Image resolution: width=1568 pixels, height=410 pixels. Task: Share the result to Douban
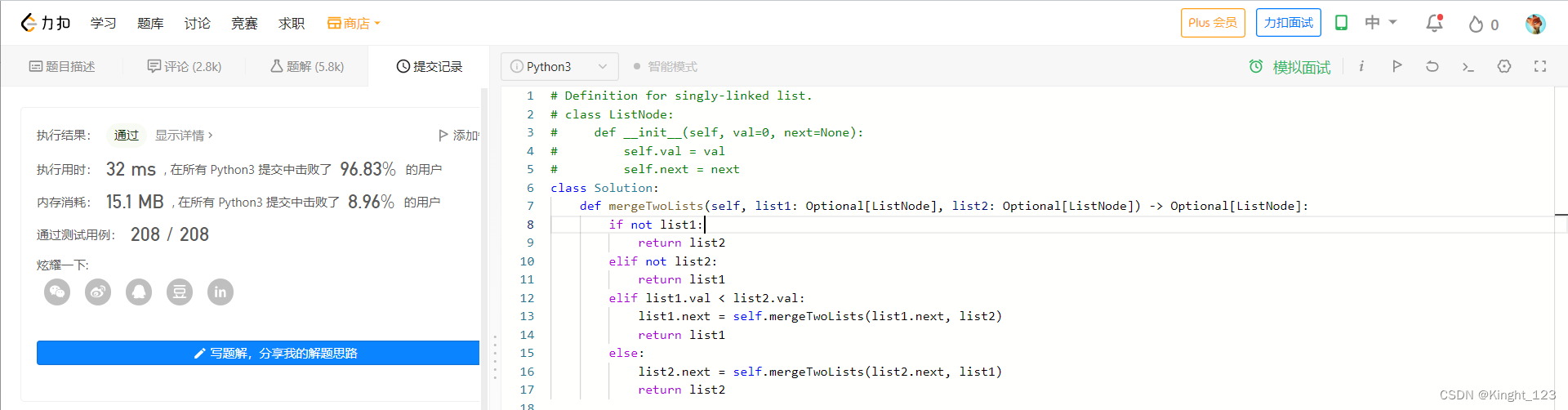click(180, 292)
